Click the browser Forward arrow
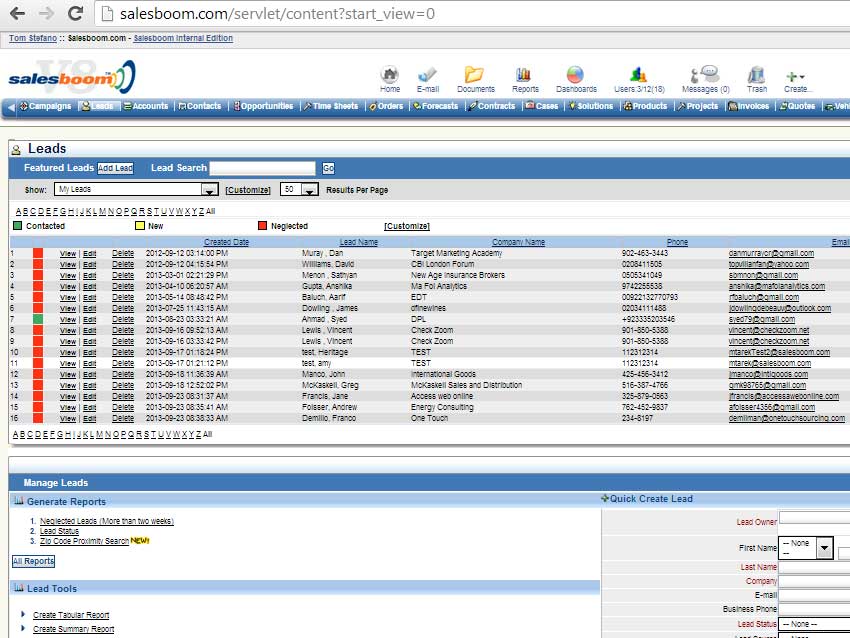The height and width of the screenshot is (638, 850). point(47,14)
